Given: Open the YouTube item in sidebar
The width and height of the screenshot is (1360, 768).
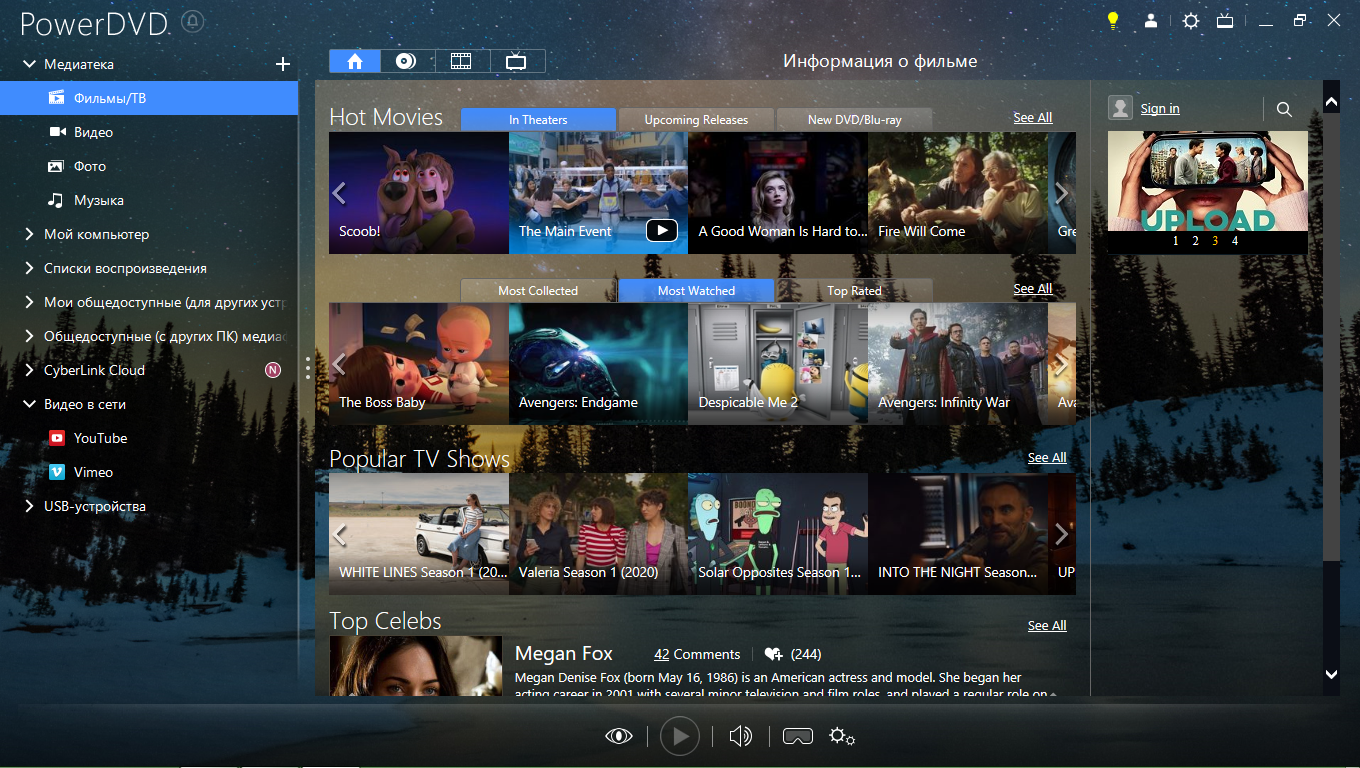Looking at the screenshot, I should [100, 438].
